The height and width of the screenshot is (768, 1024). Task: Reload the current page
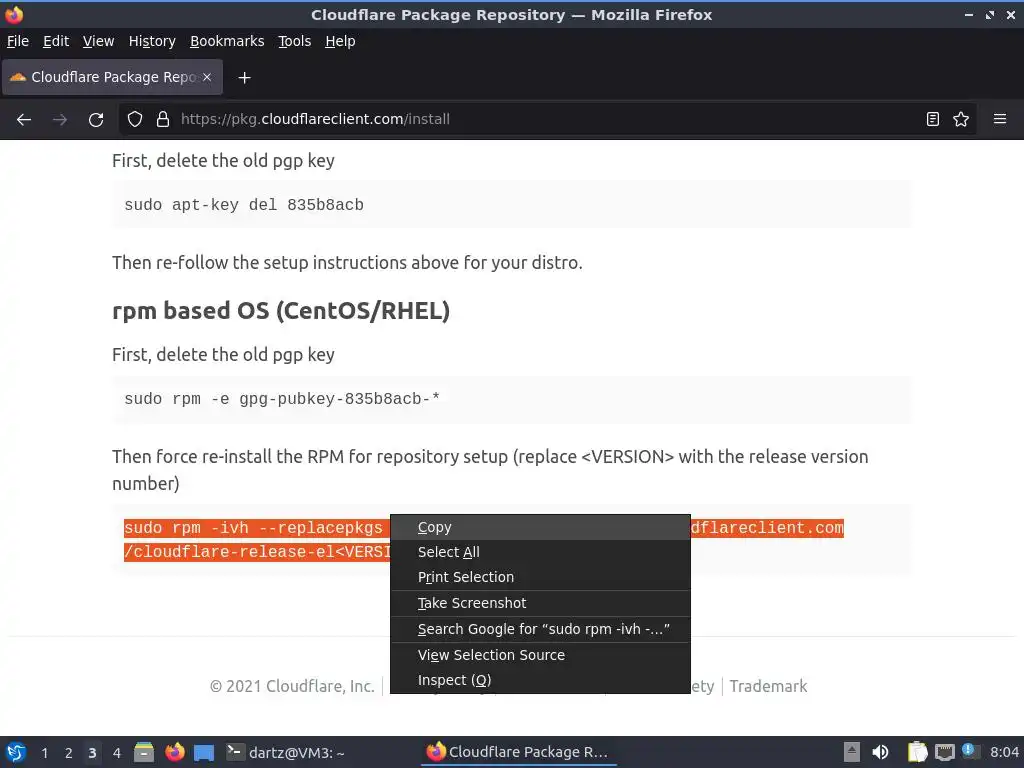click(x=96, y=120)
